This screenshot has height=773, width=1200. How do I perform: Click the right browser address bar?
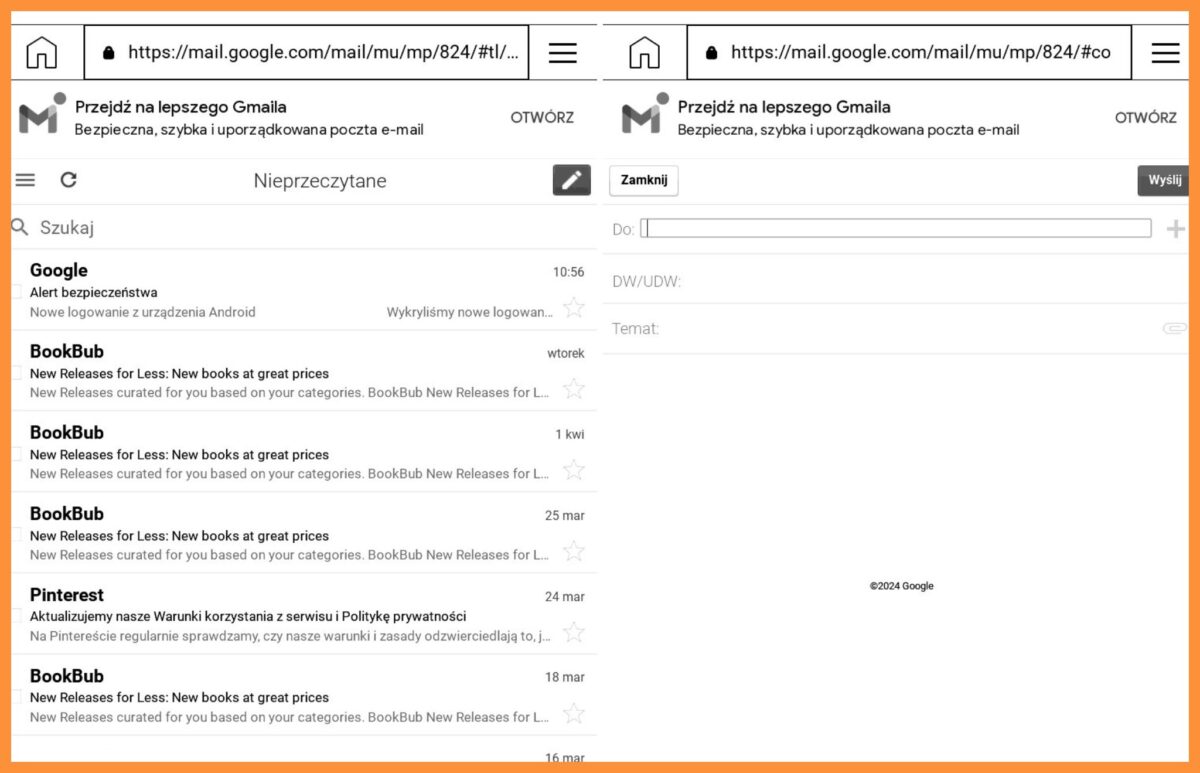909,53
